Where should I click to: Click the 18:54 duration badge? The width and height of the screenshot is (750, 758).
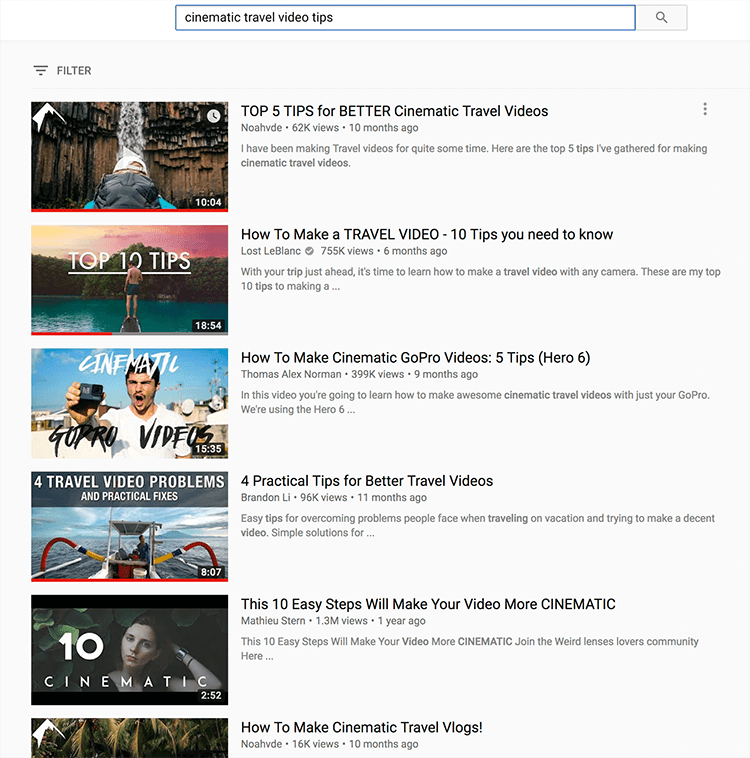coord(208,325)
